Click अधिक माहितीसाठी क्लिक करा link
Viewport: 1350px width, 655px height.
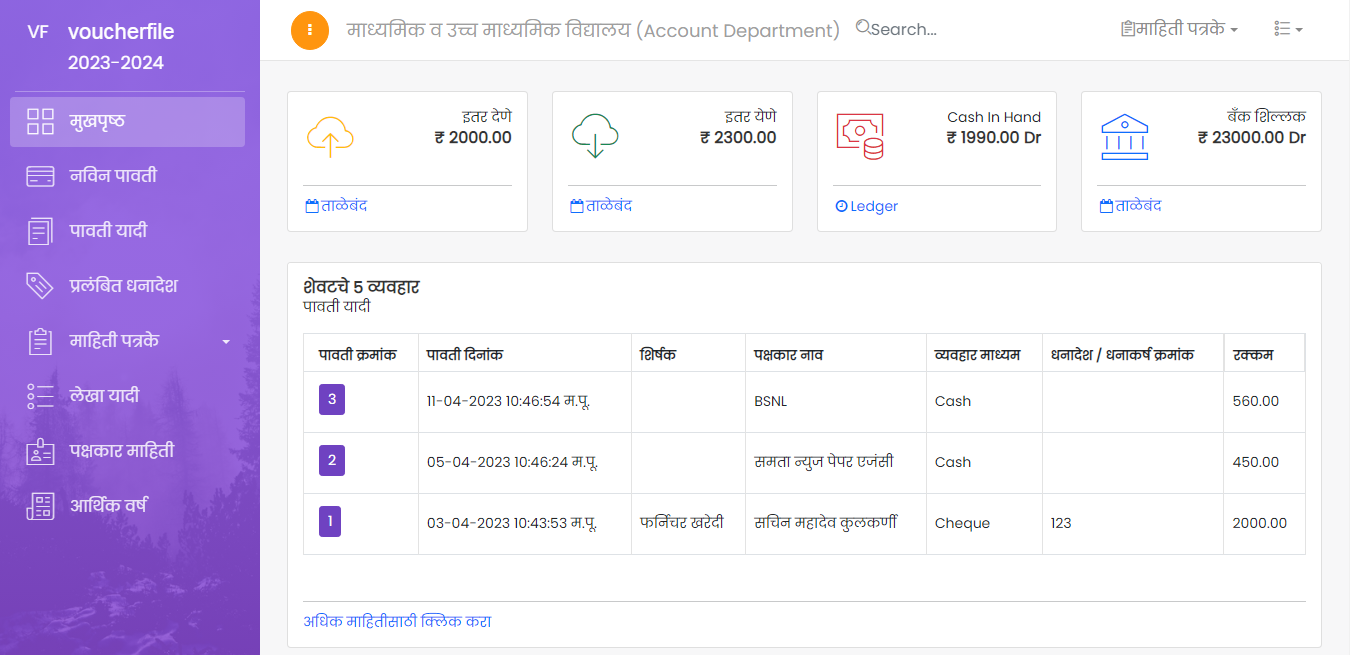pos(397,621)
